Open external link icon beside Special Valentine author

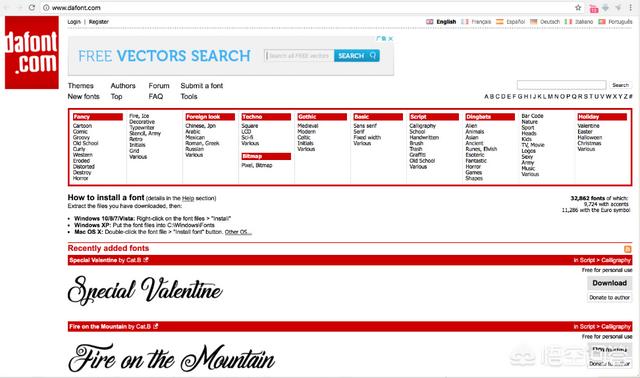[146, 260]
